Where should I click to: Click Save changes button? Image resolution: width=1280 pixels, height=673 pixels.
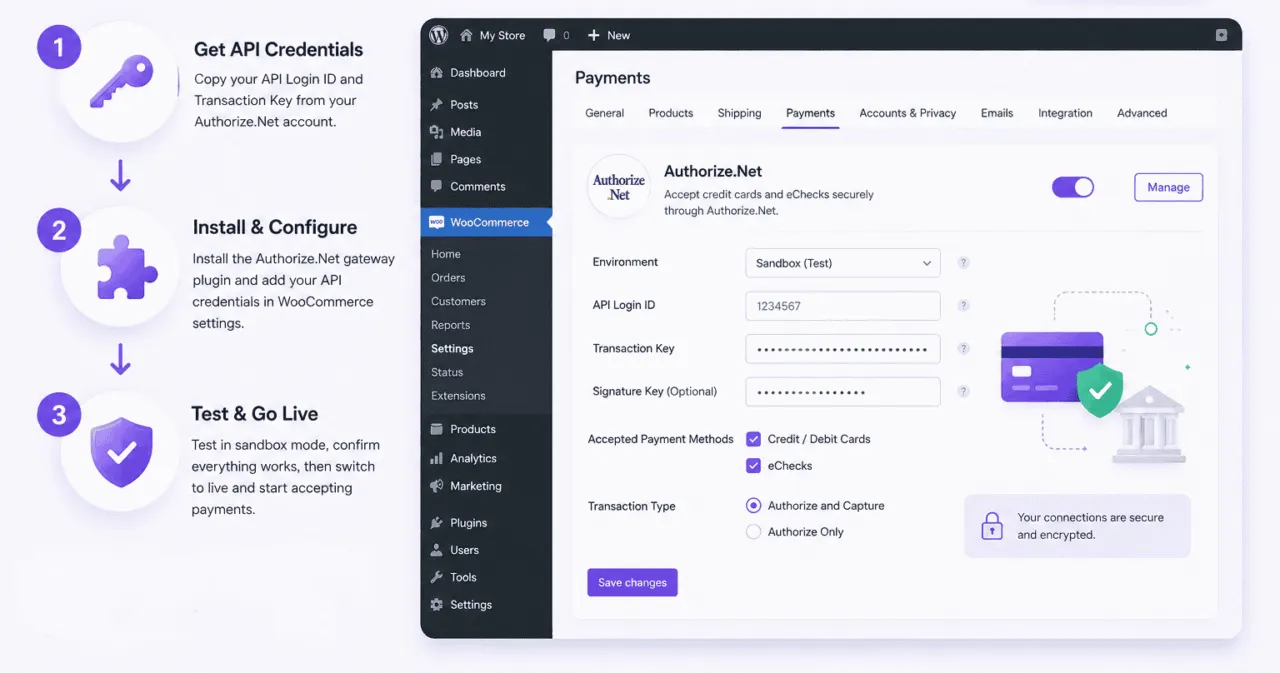point(632,583)
